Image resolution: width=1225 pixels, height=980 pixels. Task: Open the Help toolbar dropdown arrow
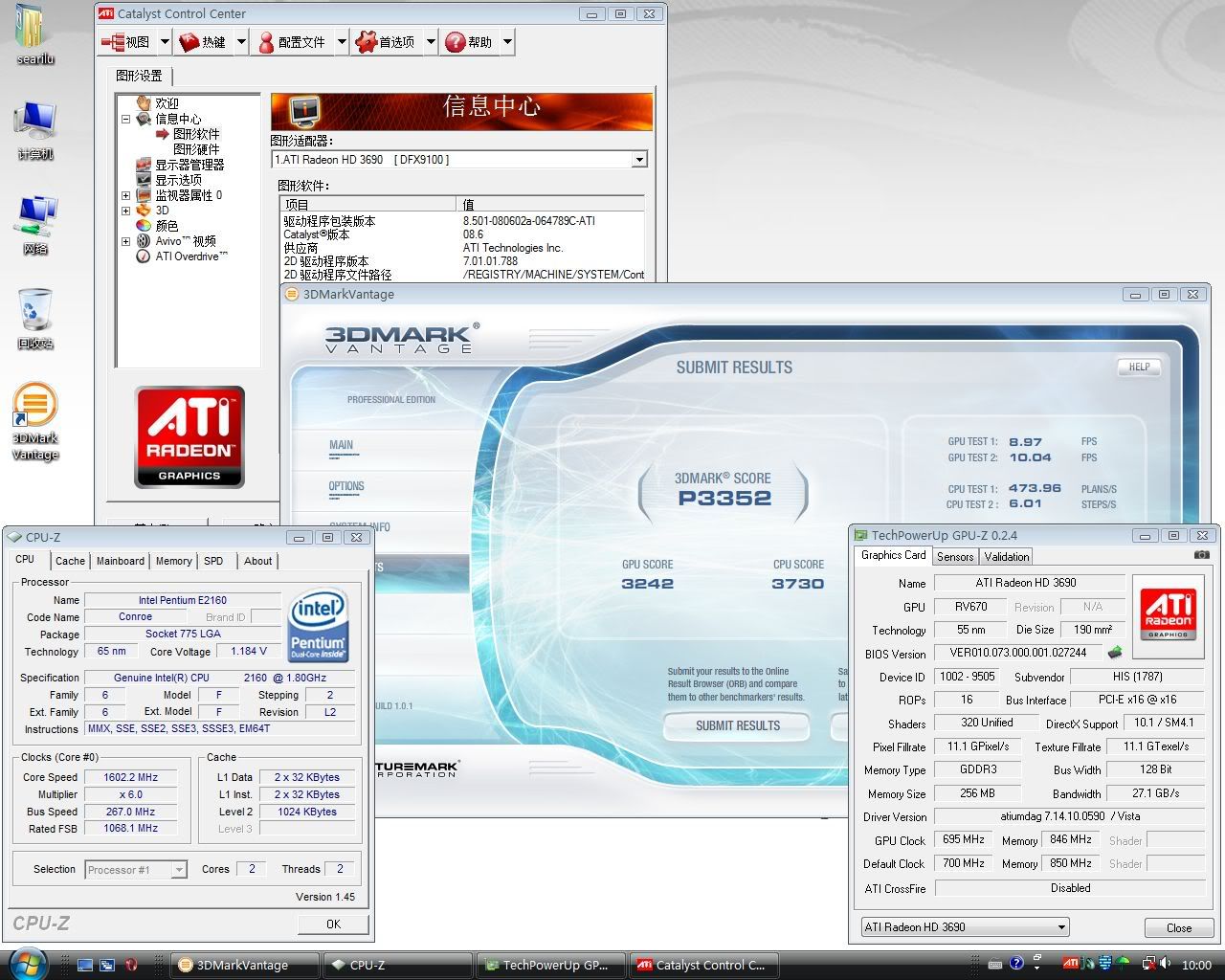[507, 41]
